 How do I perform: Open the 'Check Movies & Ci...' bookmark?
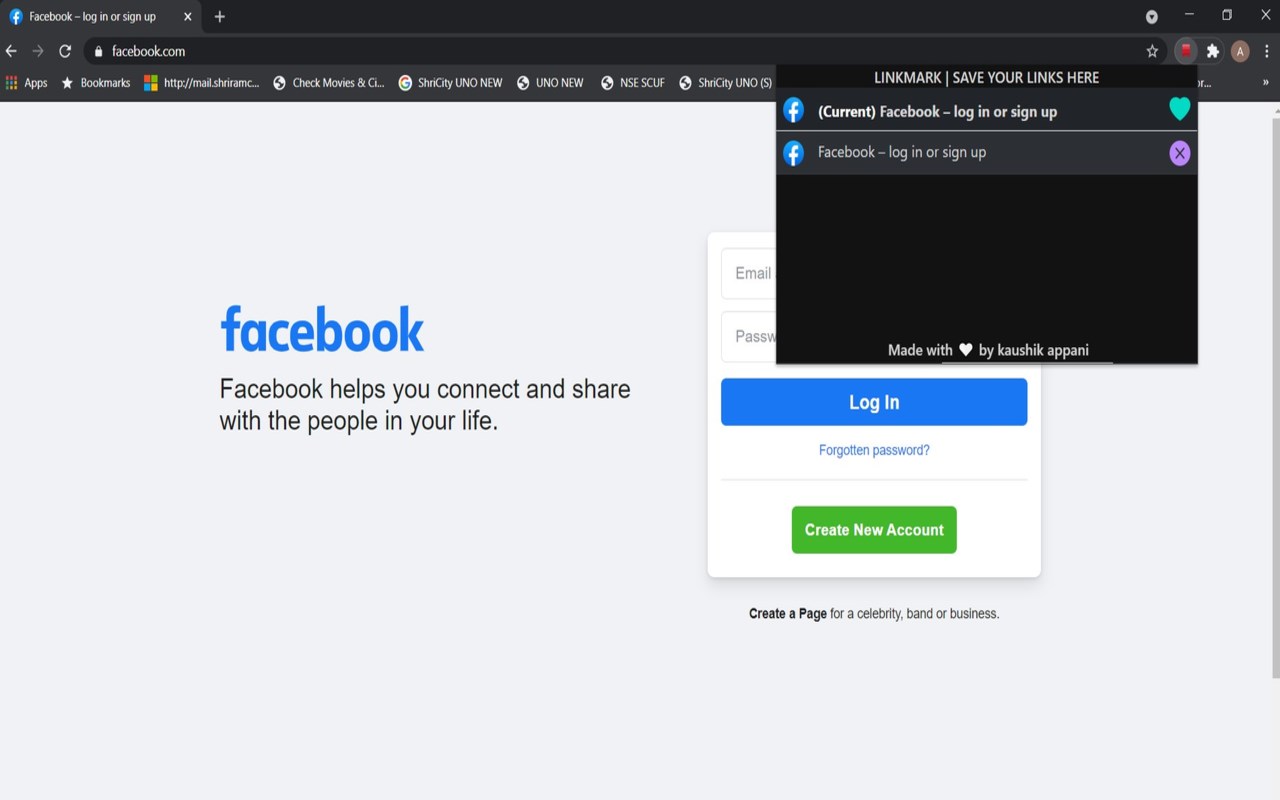click(x=328, y=83)
